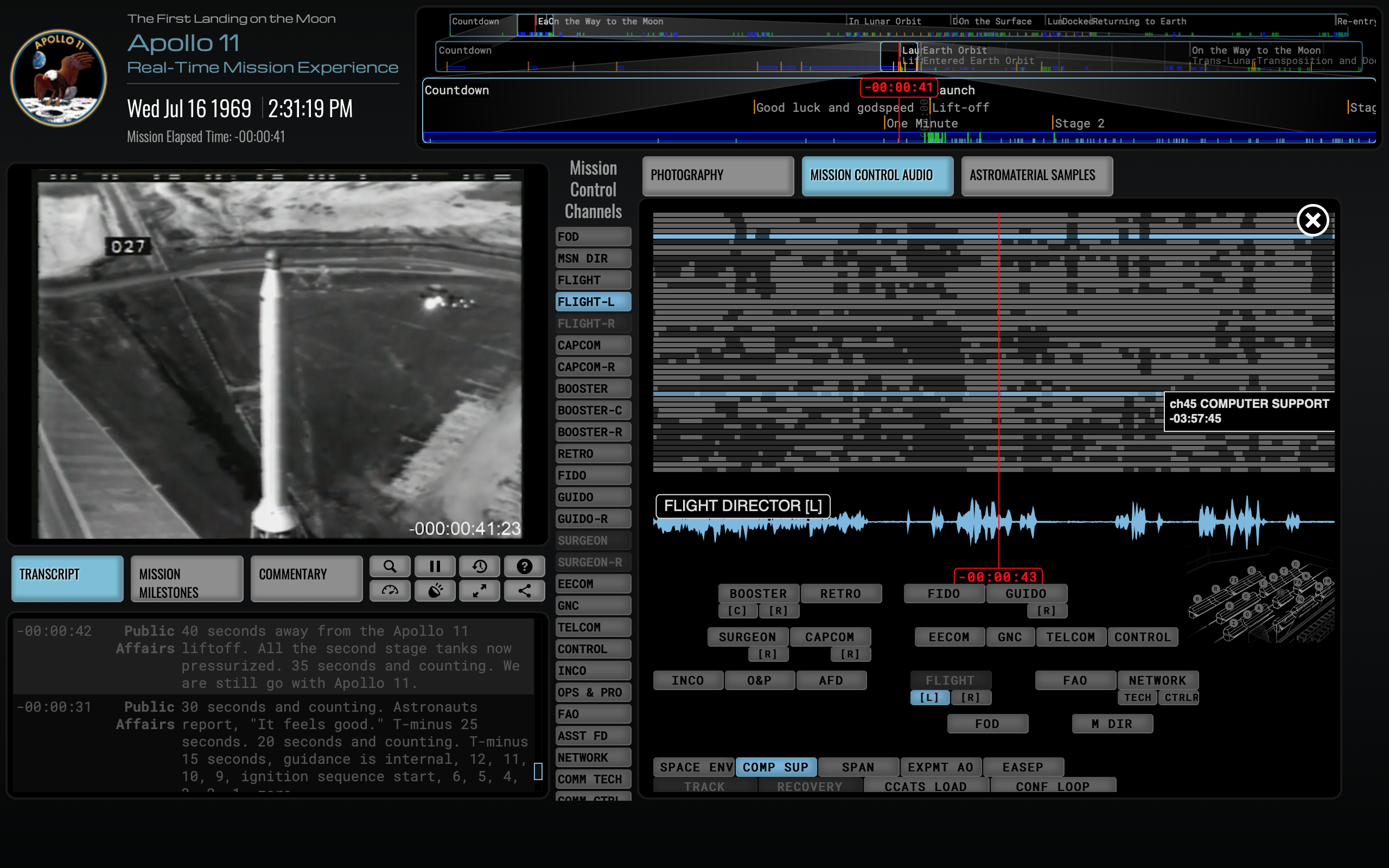Screen dimensions: 1389x868
Task: Show the Mission Milestones panel
Action: [x=187, y=578]
